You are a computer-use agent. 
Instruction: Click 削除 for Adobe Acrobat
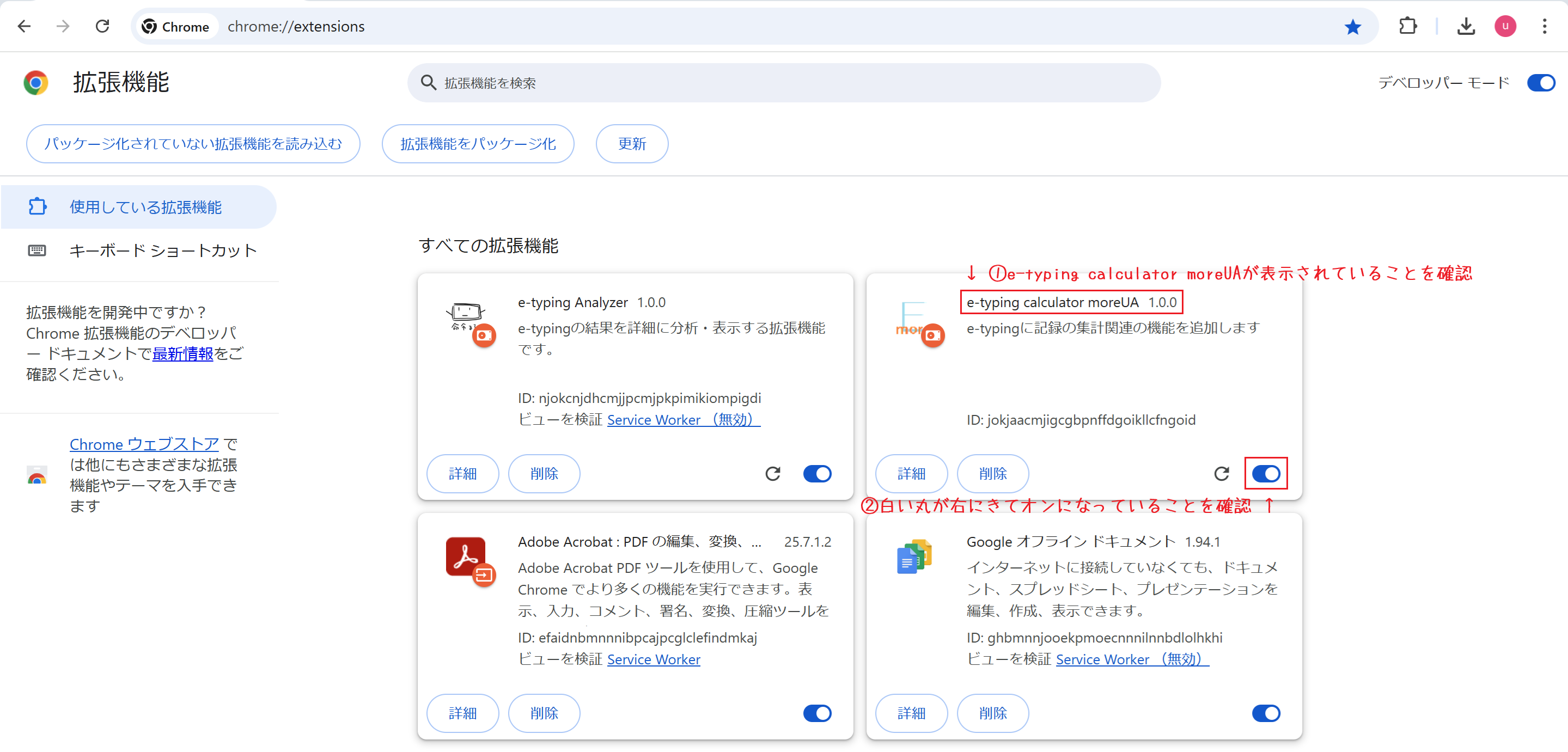click(x=544, y=713)
